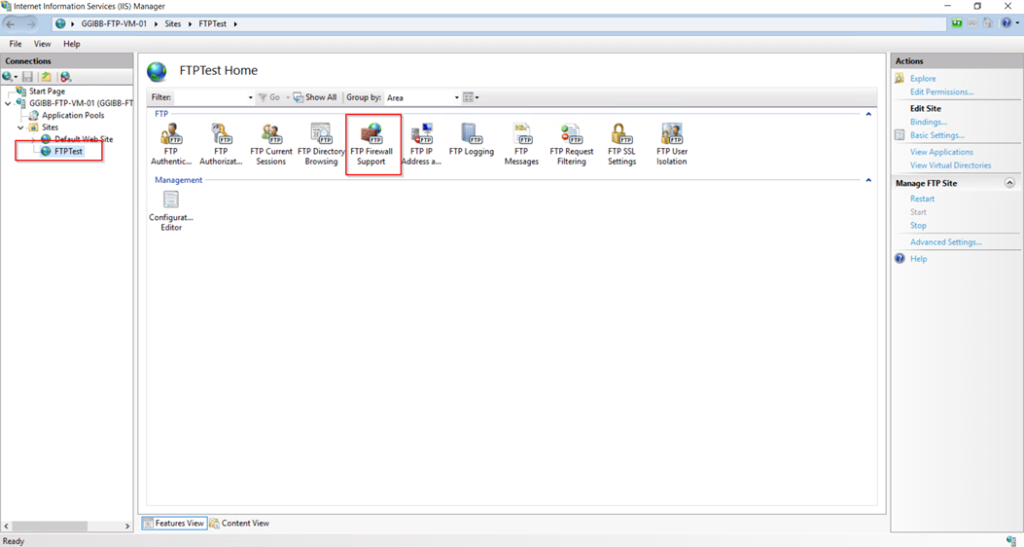This screenshot has height=547, width=1024.
Task: Collapse the Sites tree node
Action: click(21, 128)
